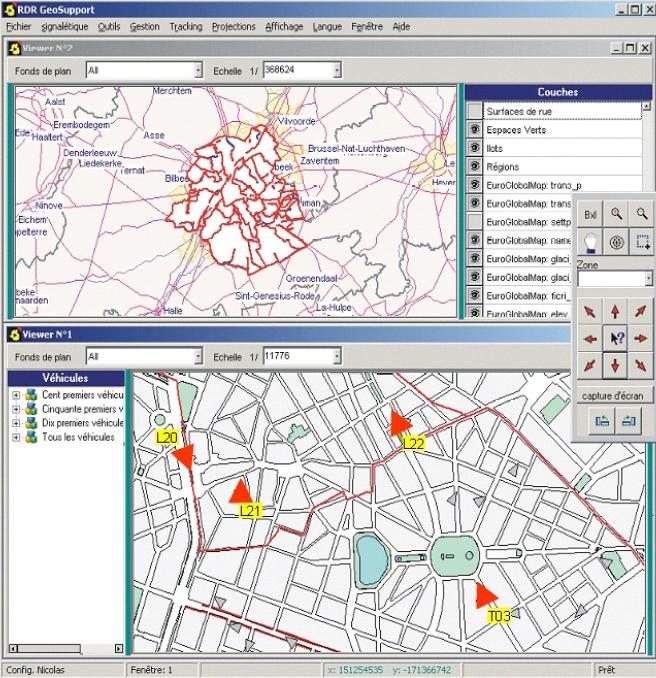The height and width of the screenshot is (678, 656).
Task: Select the hand pan tool
Action: coord(590,241)
